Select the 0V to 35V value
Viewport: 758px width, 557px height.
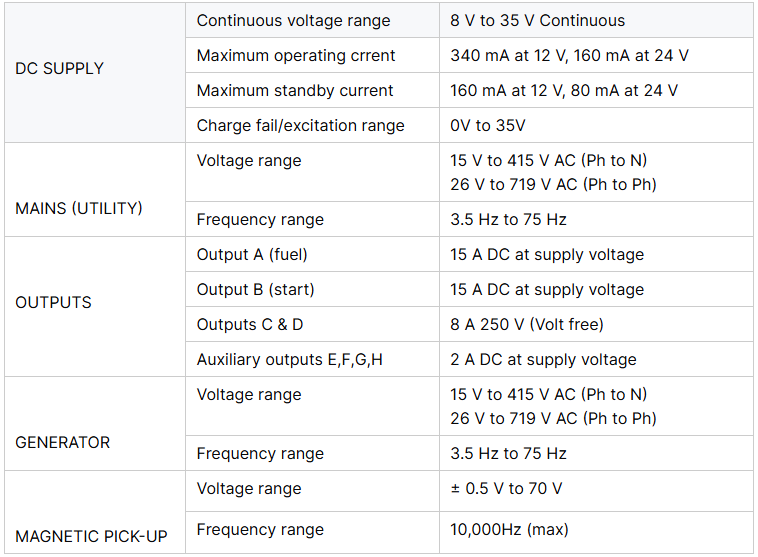coord(487,125)
